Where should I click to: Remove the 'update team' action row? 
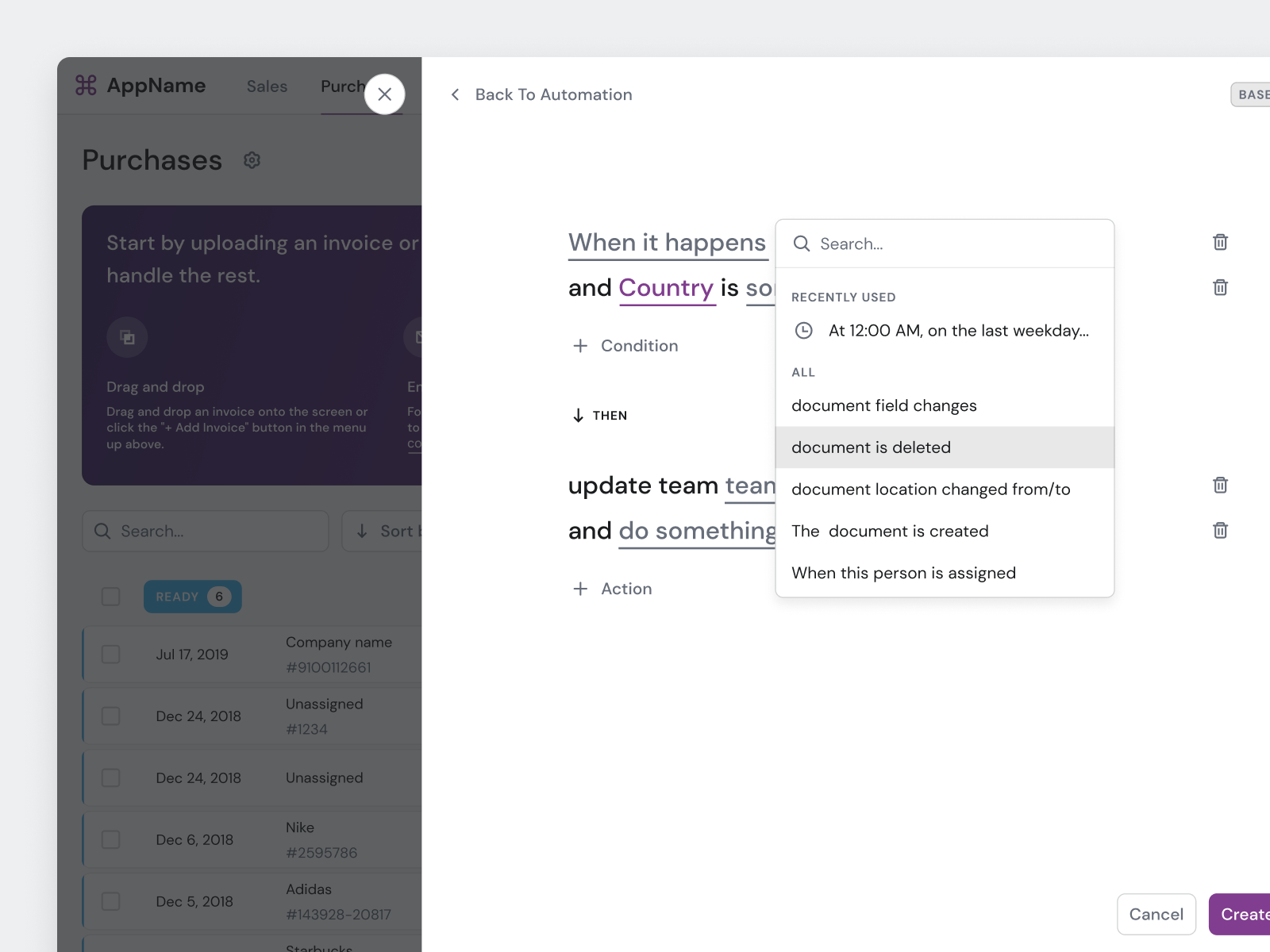pyautogui.click(x=1220, y=485)
